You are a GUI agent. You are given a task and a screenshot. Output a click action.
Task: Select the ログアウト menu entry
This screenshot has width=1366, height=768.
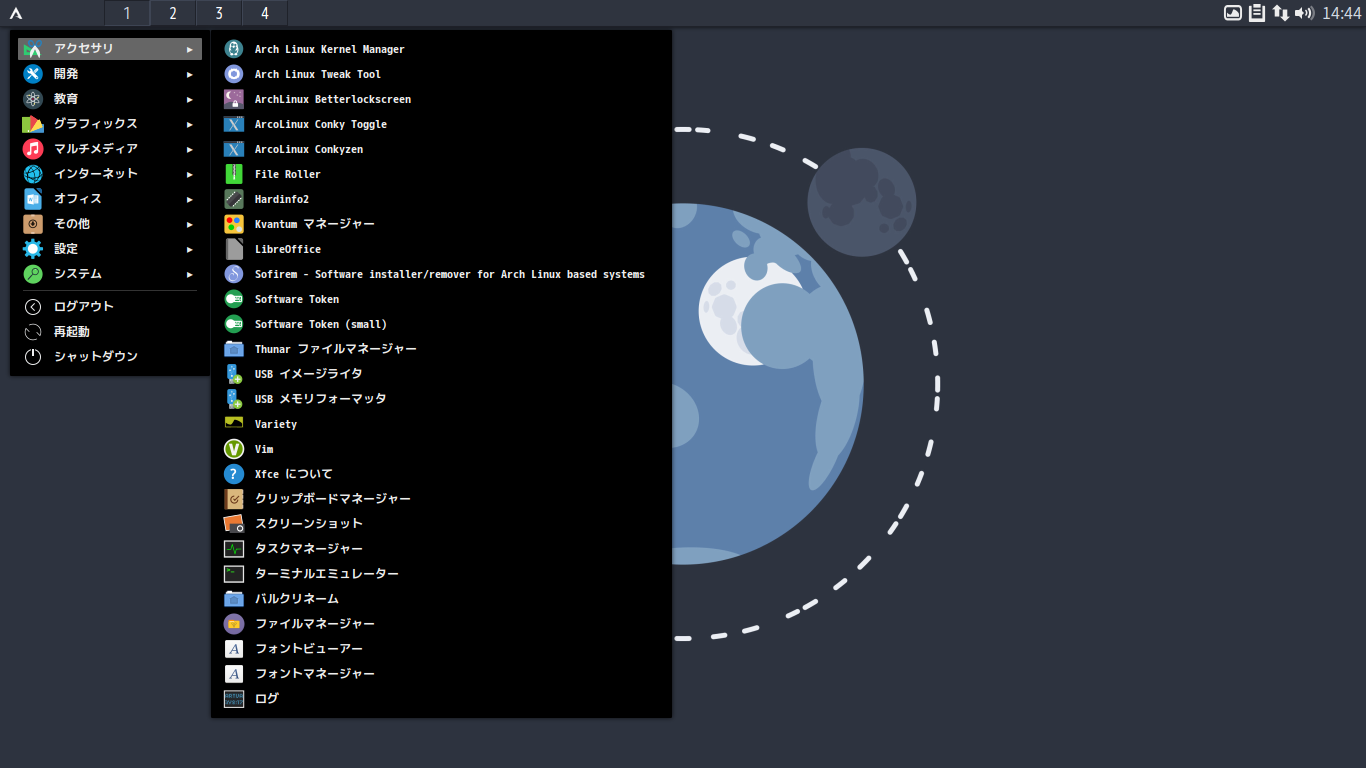click(x=110, y=307)
